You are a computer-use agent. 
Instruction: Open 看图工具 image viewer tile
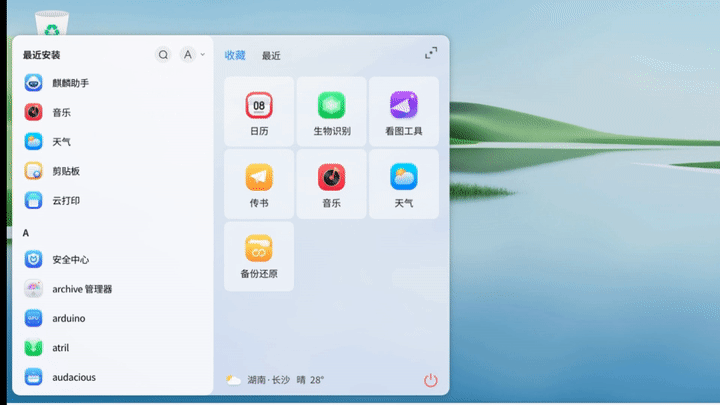pos(403,111)
